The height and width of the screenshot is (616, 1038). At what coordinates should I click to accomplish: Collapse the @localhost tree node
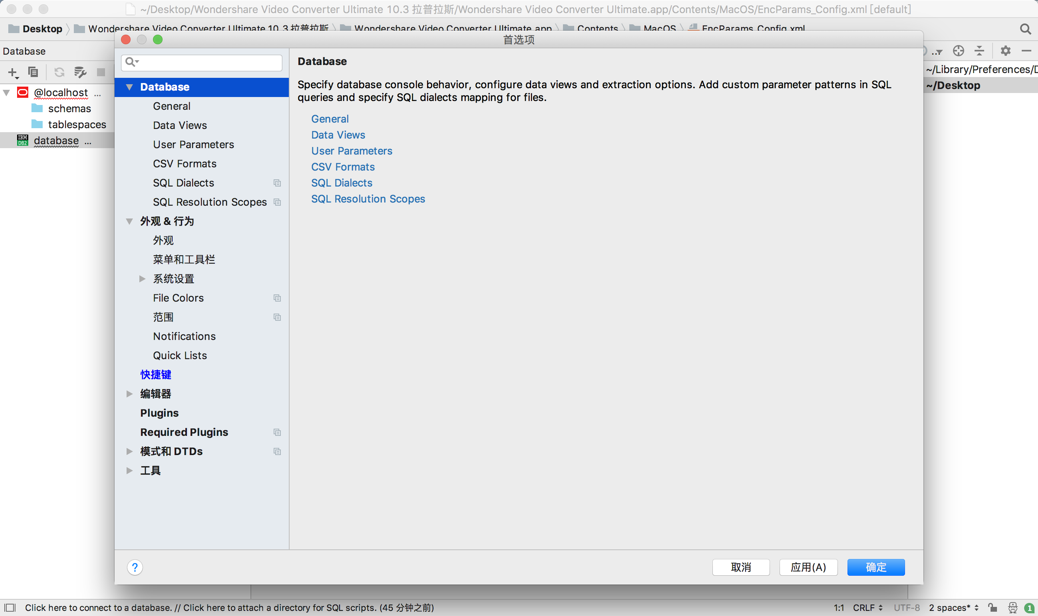(7, 92)
